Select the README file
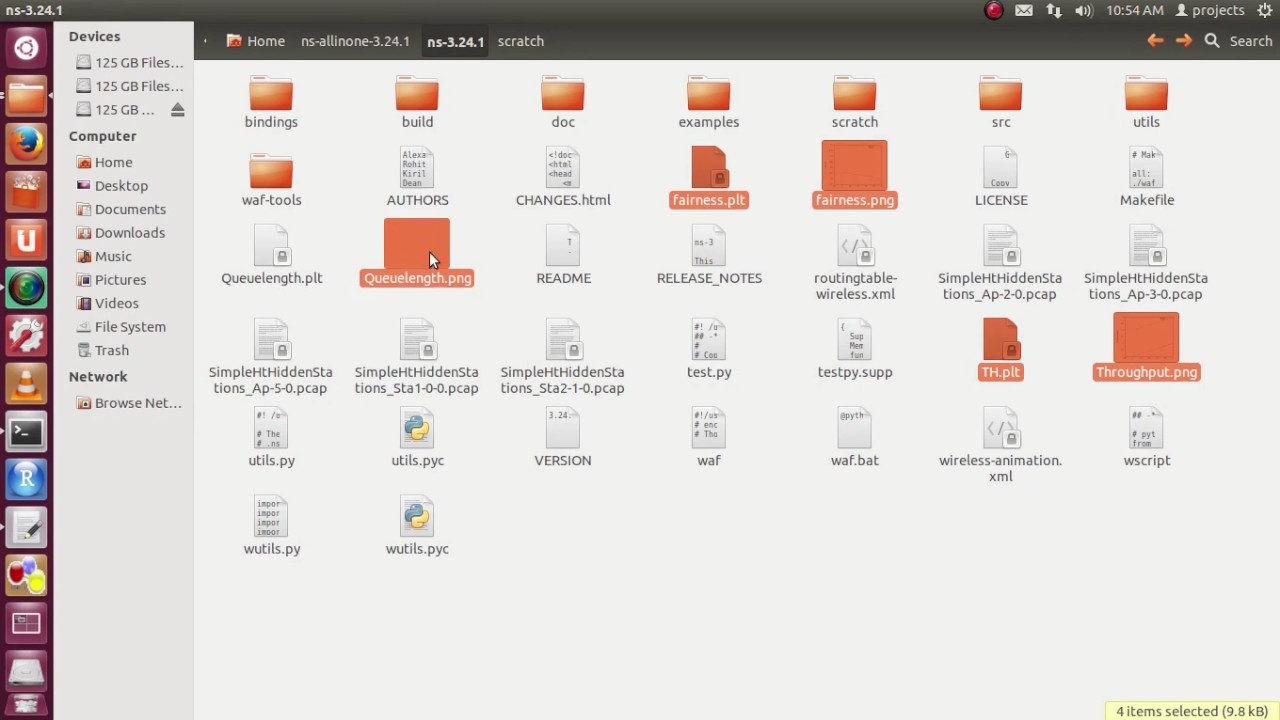Image resolution: width=1280 pixels, height=720 pixels. tap(563, 256)
